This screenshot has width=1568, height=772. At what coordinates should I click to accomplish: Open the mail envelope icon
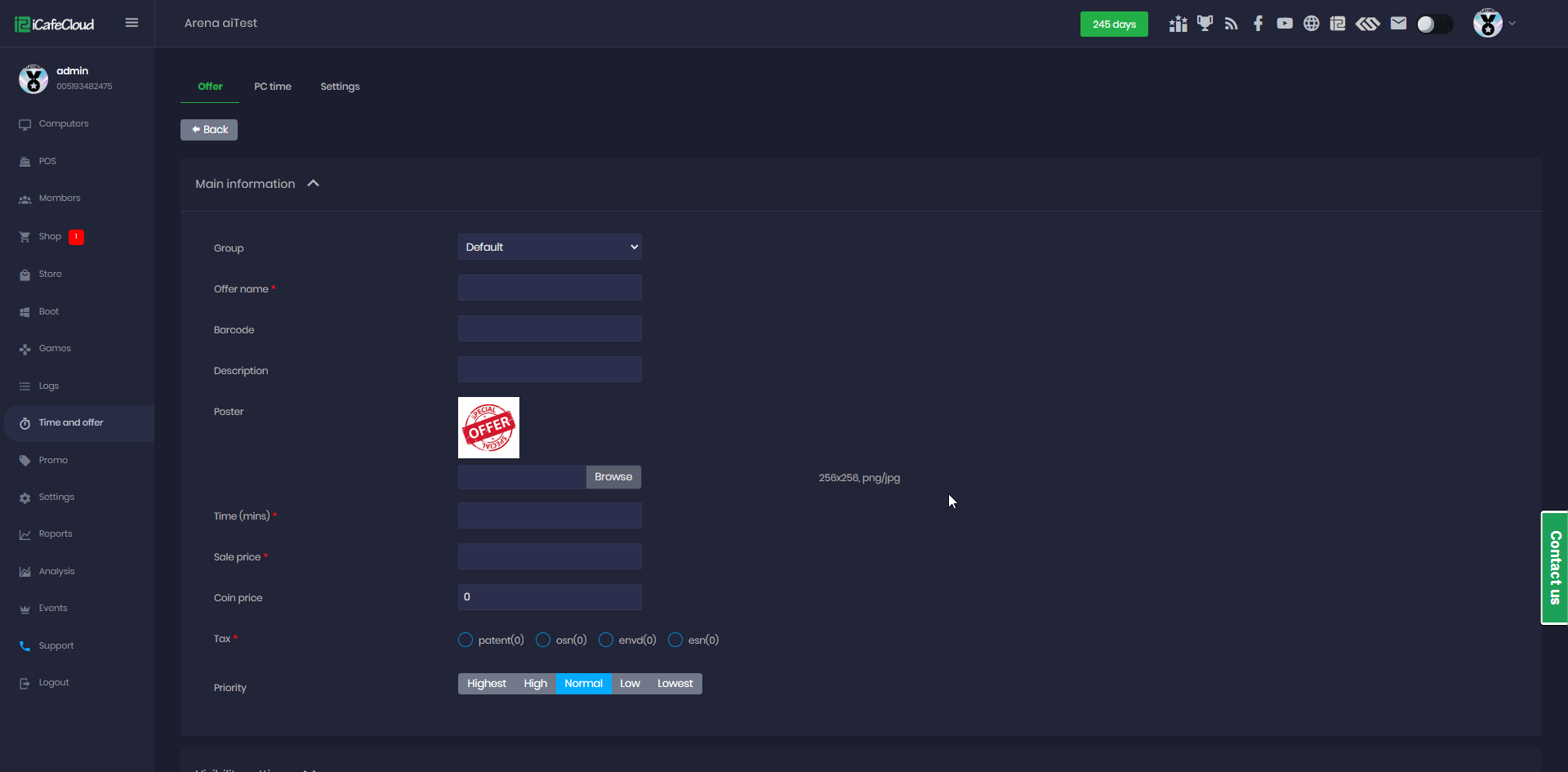tap(1399, 24)
